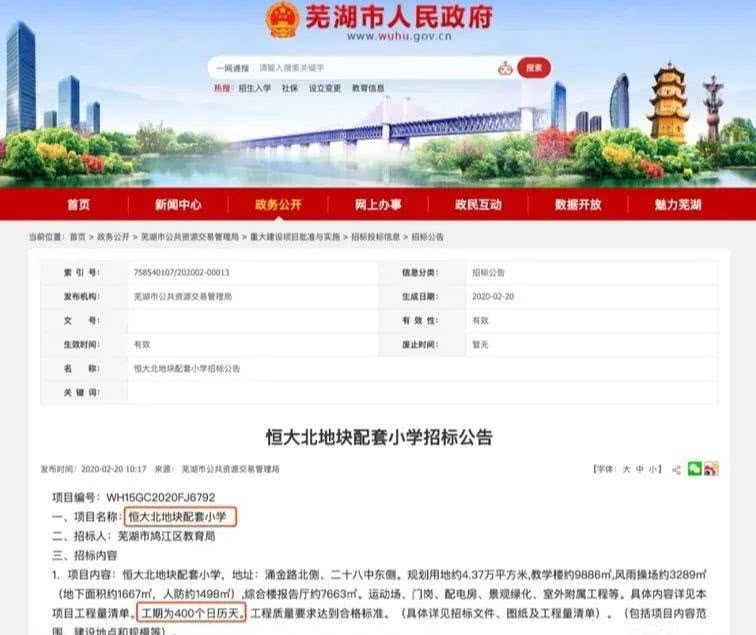Click the 芜湖市人民政府 site title
The height and width of the screenshot is (635, 756).
click(399, 17)
